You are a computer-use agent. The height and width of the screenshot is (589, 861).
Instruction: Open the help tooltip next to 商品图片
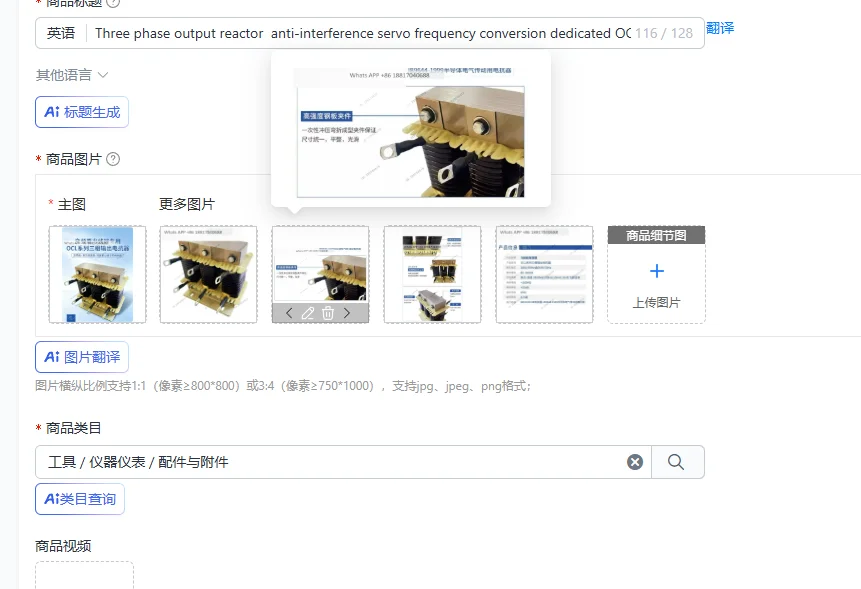point(113,159)
